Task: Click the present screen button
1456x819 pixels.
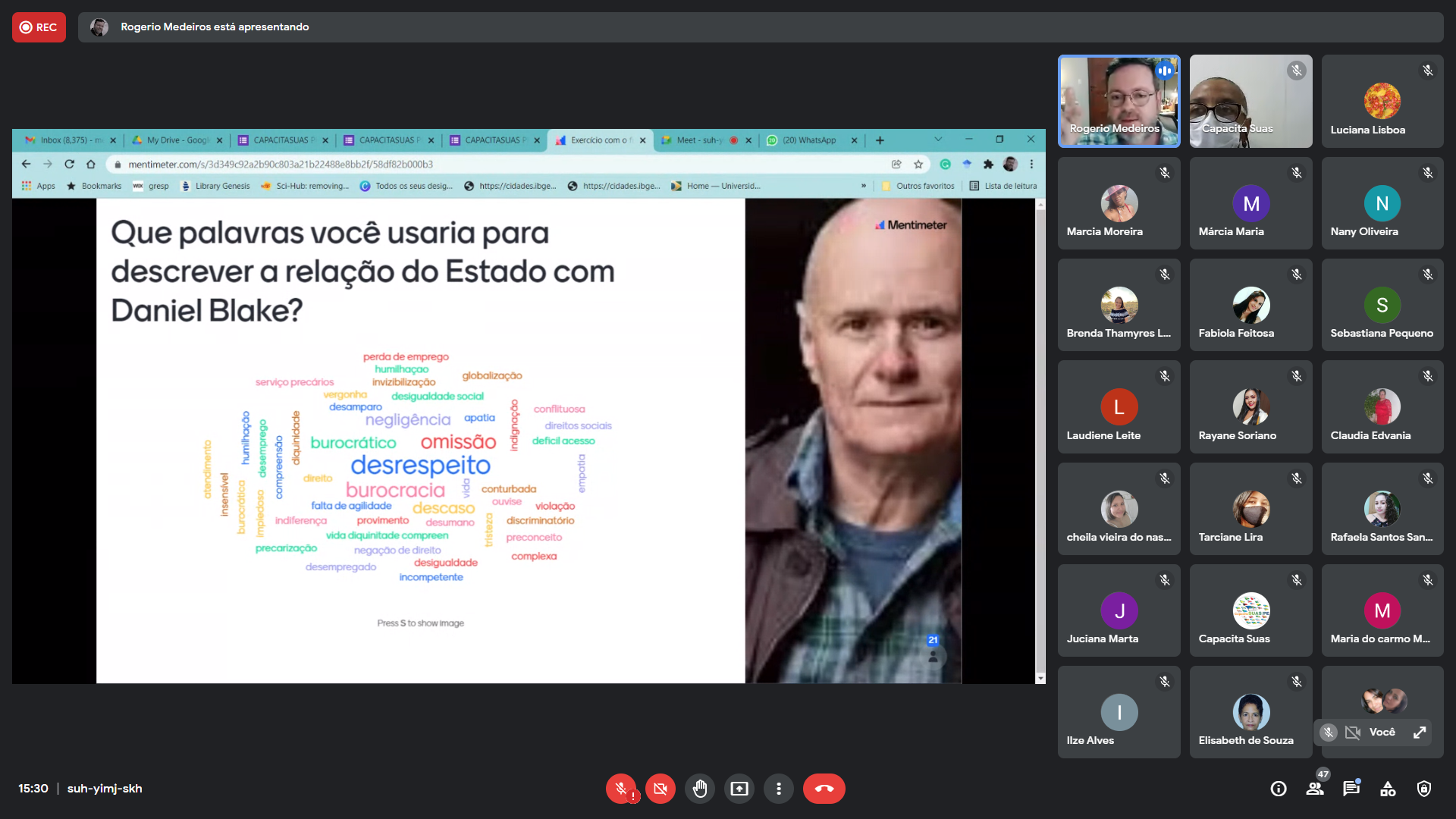Action: tap(739, 789)
